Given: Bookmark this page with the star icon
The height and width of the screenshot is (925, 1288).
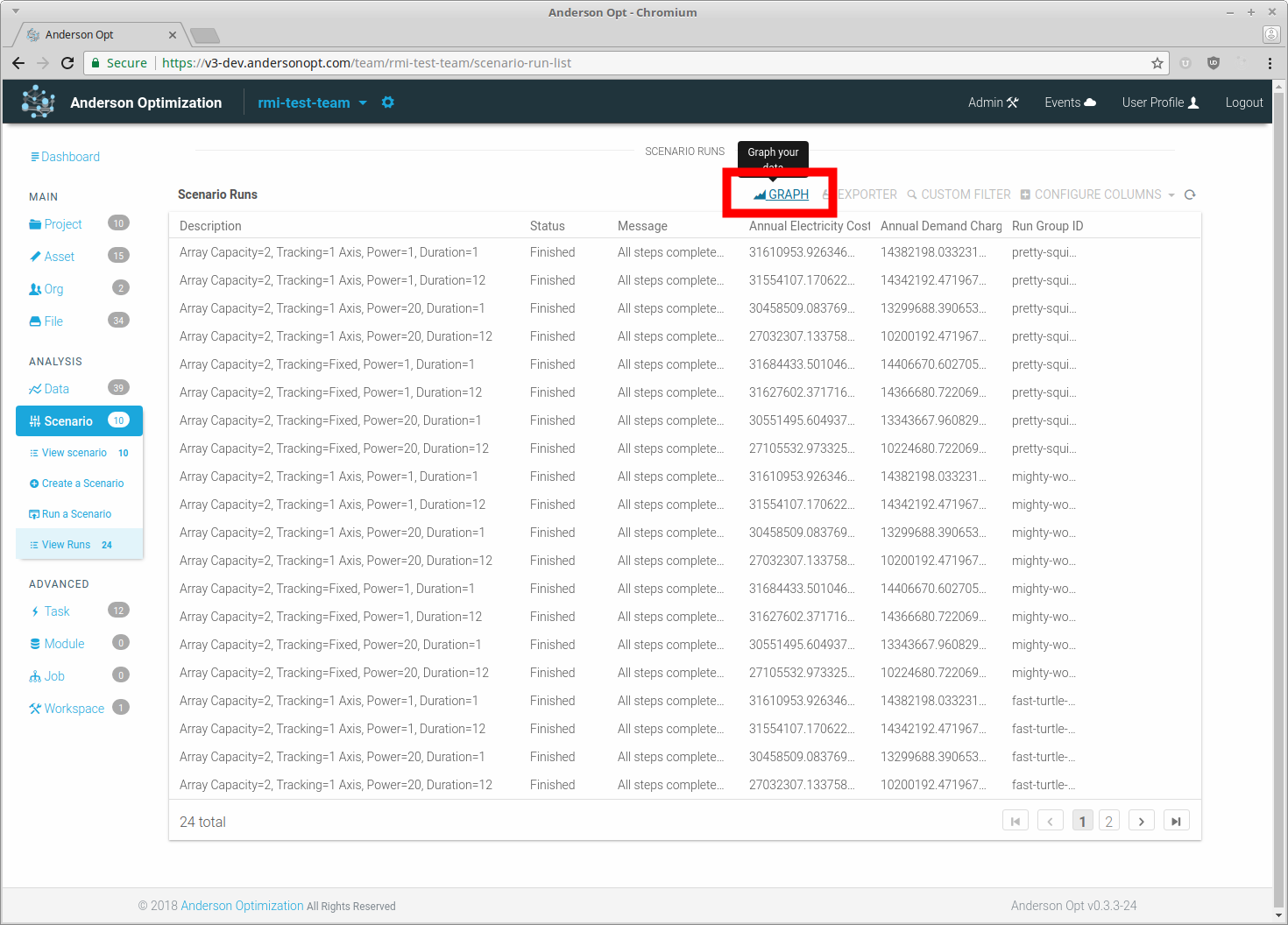Looking at the screenshot, I should tap(1157, 63).
